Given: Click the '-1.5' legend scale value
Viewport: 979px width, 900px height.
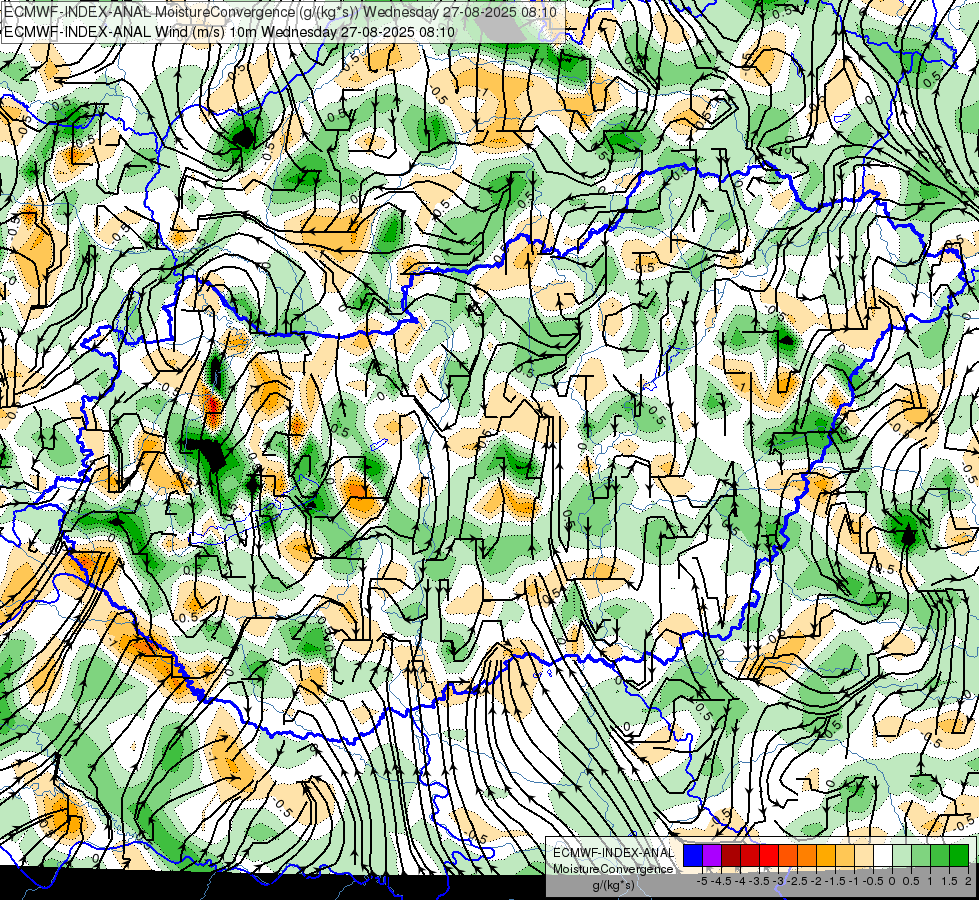Looking at the screenshot, I should pos(835,881).
